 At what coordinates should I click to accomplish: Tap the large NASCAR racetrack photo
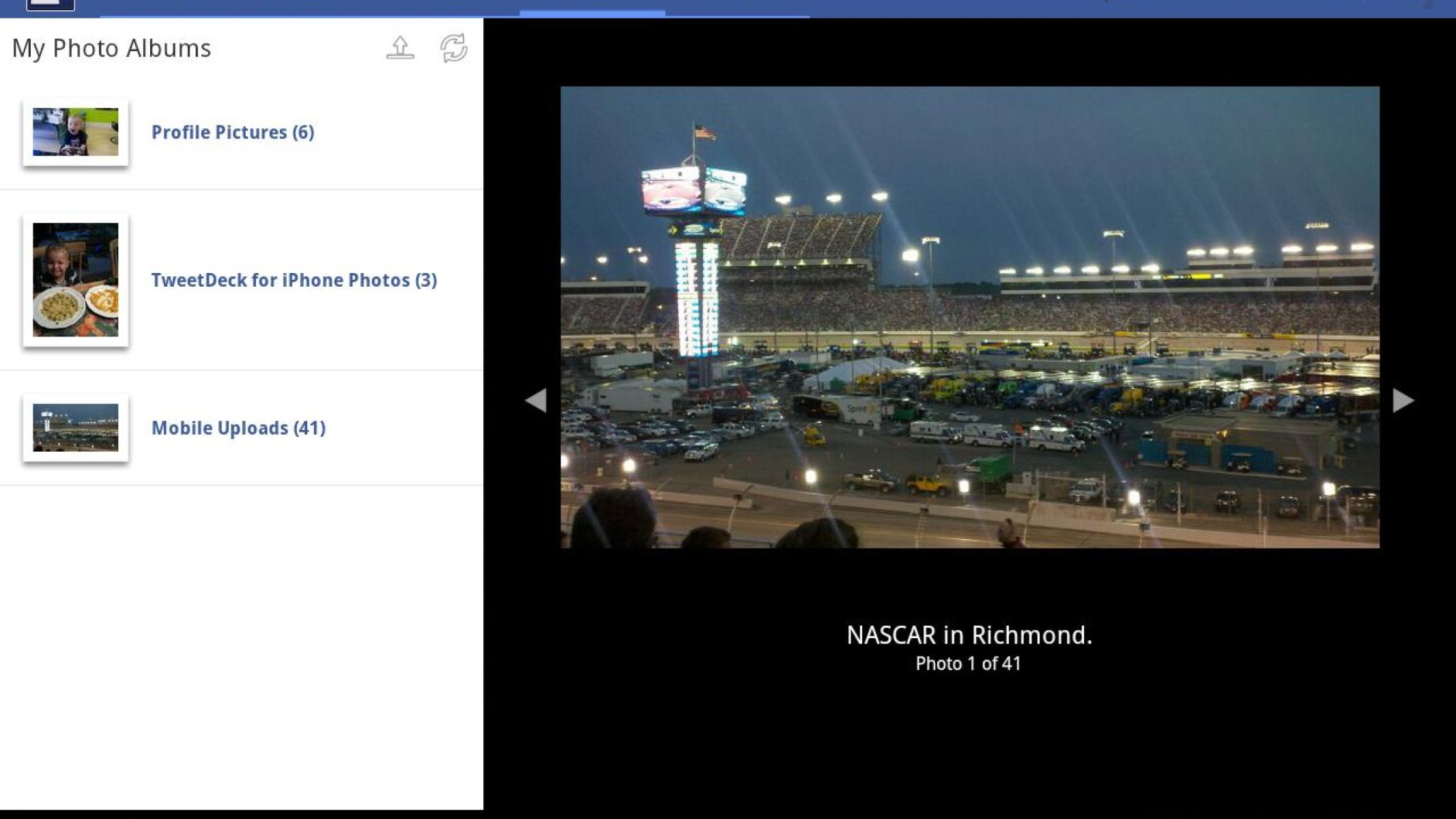coord(969,317)
